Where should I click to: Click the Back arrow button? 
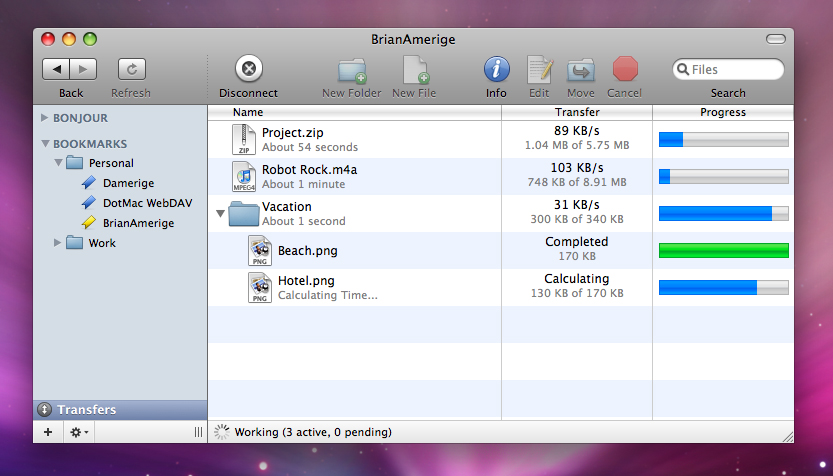point(56,69)
